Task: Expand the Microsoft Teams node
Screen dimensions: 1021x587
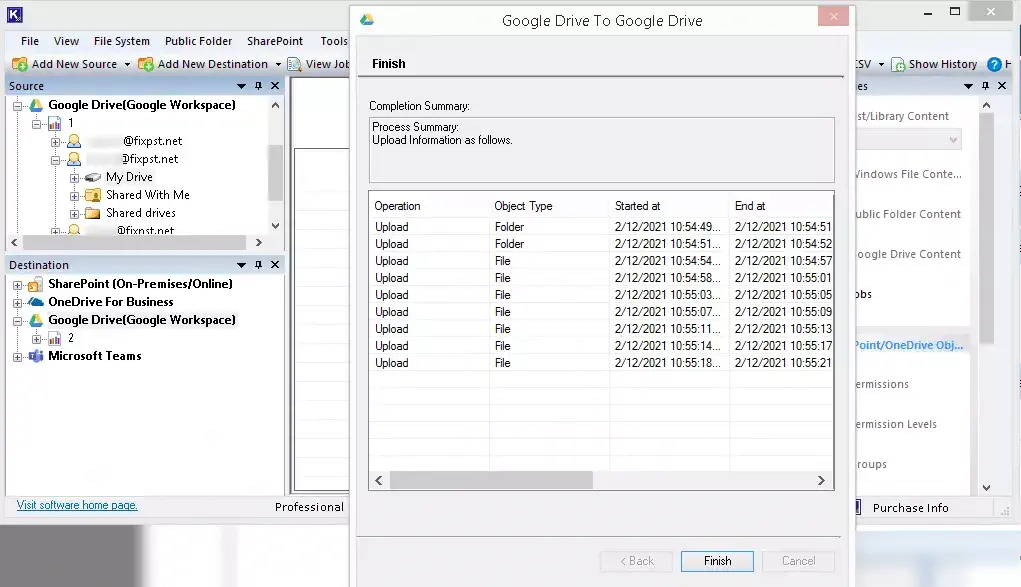Action: tap(18, 356)
